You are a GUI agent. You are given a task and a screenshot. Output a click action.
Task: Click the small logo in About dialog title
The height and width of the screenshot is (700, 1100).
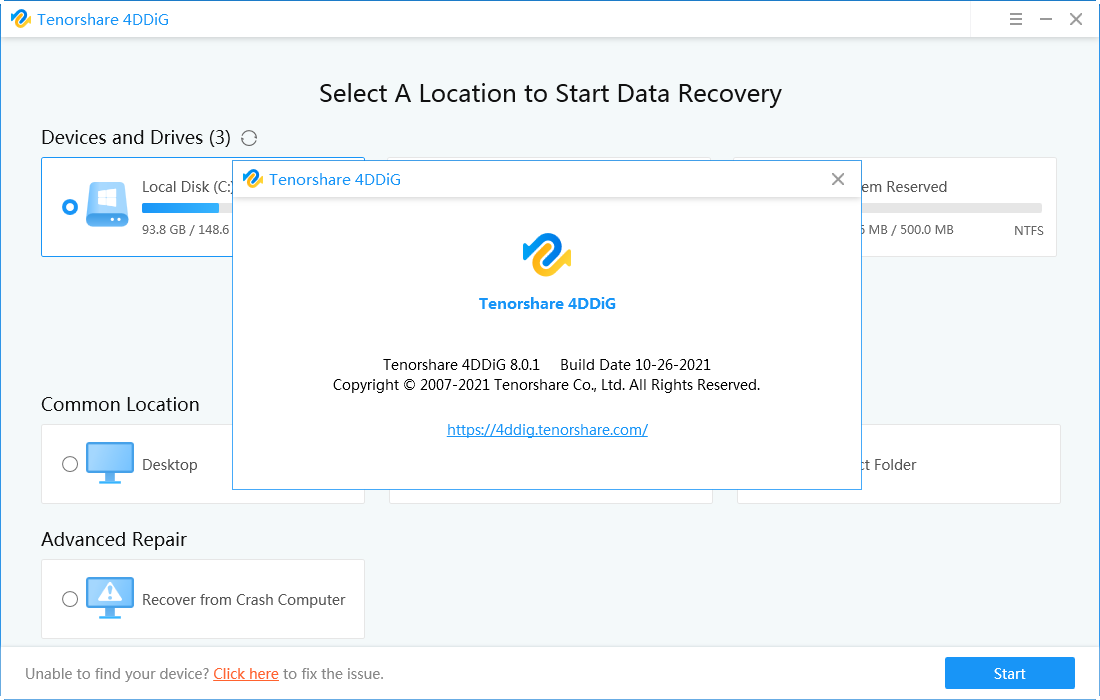point(253,179)
